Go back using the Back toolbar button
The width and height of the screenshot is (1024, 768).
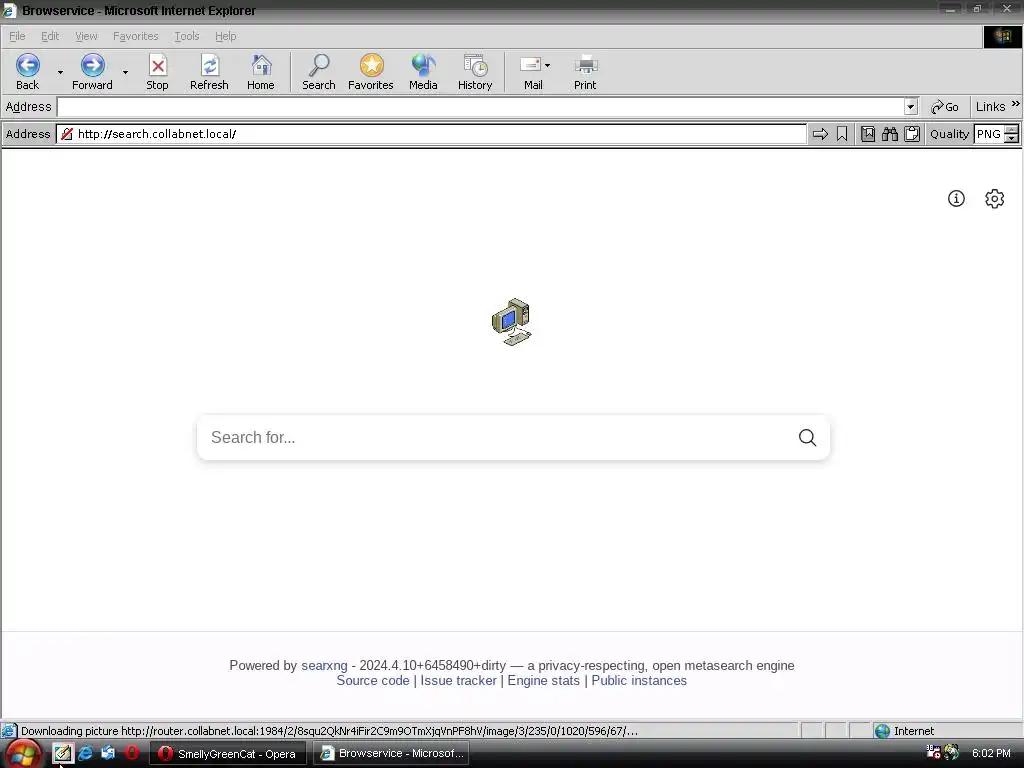(x=27, y=72)
